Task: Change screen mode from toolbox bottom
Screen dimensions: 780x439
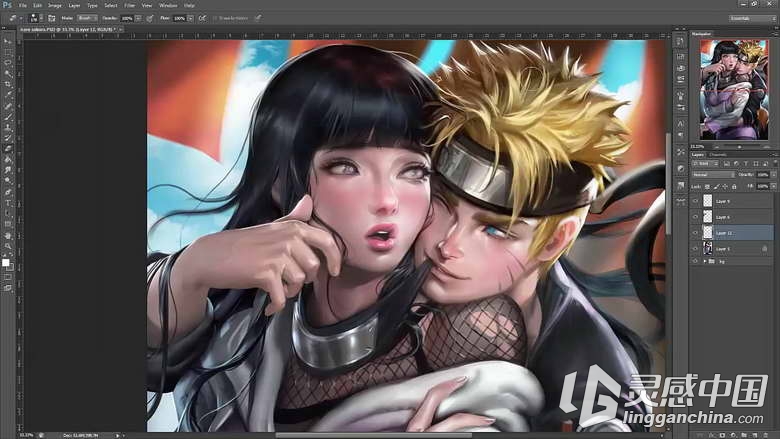Action: 7,287
